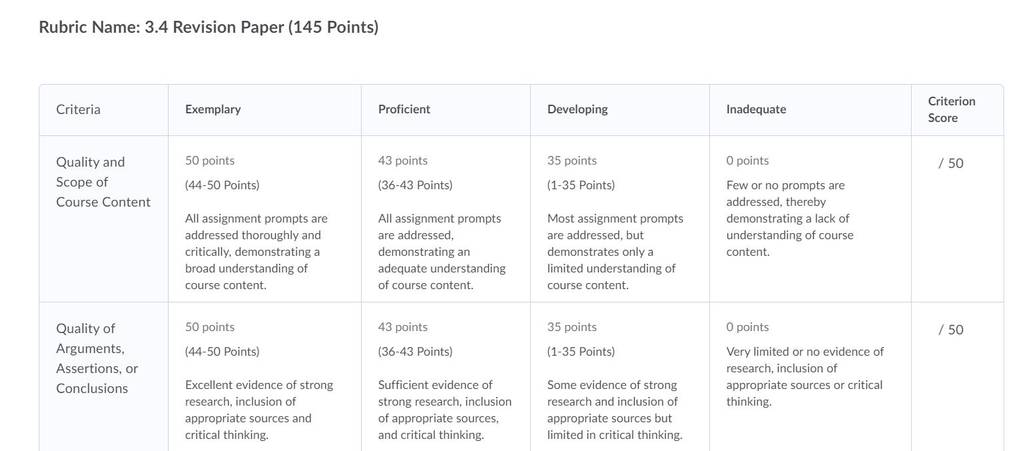The width and height of the screenshot is (1024, 451).
Task: Select Developing 35 points for Course Content
Action: (x=620, y=219)
